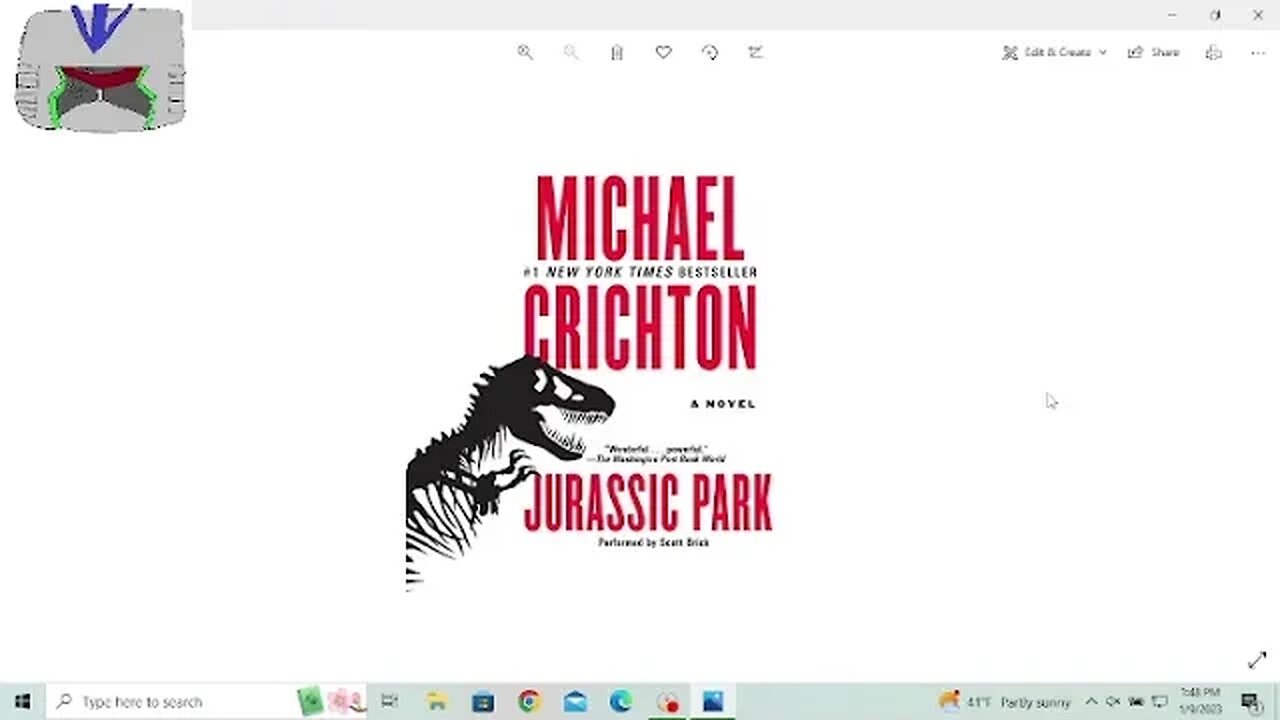Click the Share button
Viewport: 1280px width, 720px height.
click(1154, 52)
